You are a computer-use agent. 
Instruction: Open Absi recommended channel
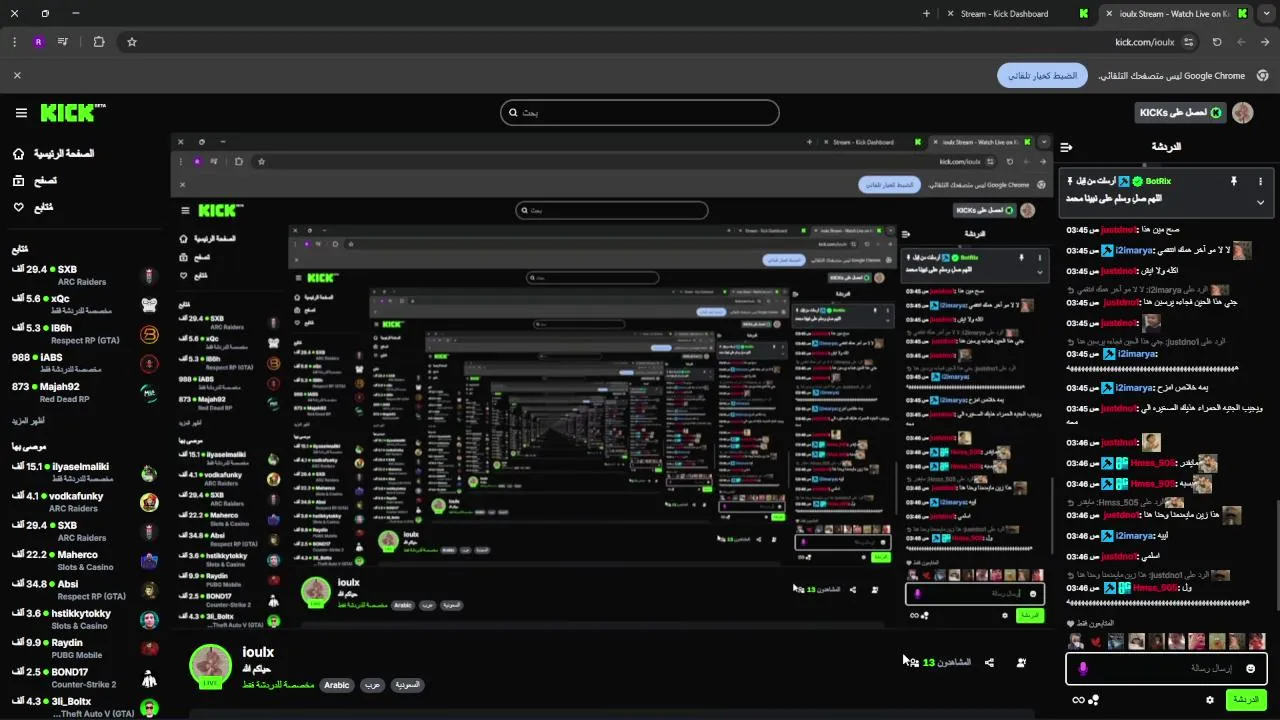pyautogui.click(x=85, y=589)
